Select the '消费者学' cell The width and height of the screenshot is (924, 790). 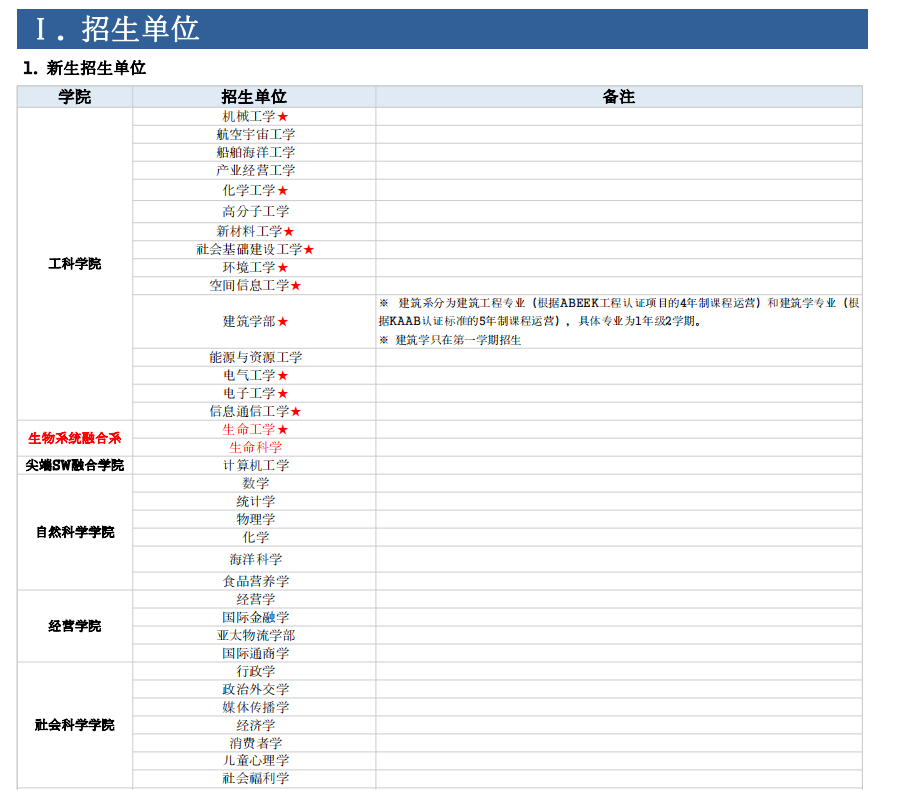254,743
